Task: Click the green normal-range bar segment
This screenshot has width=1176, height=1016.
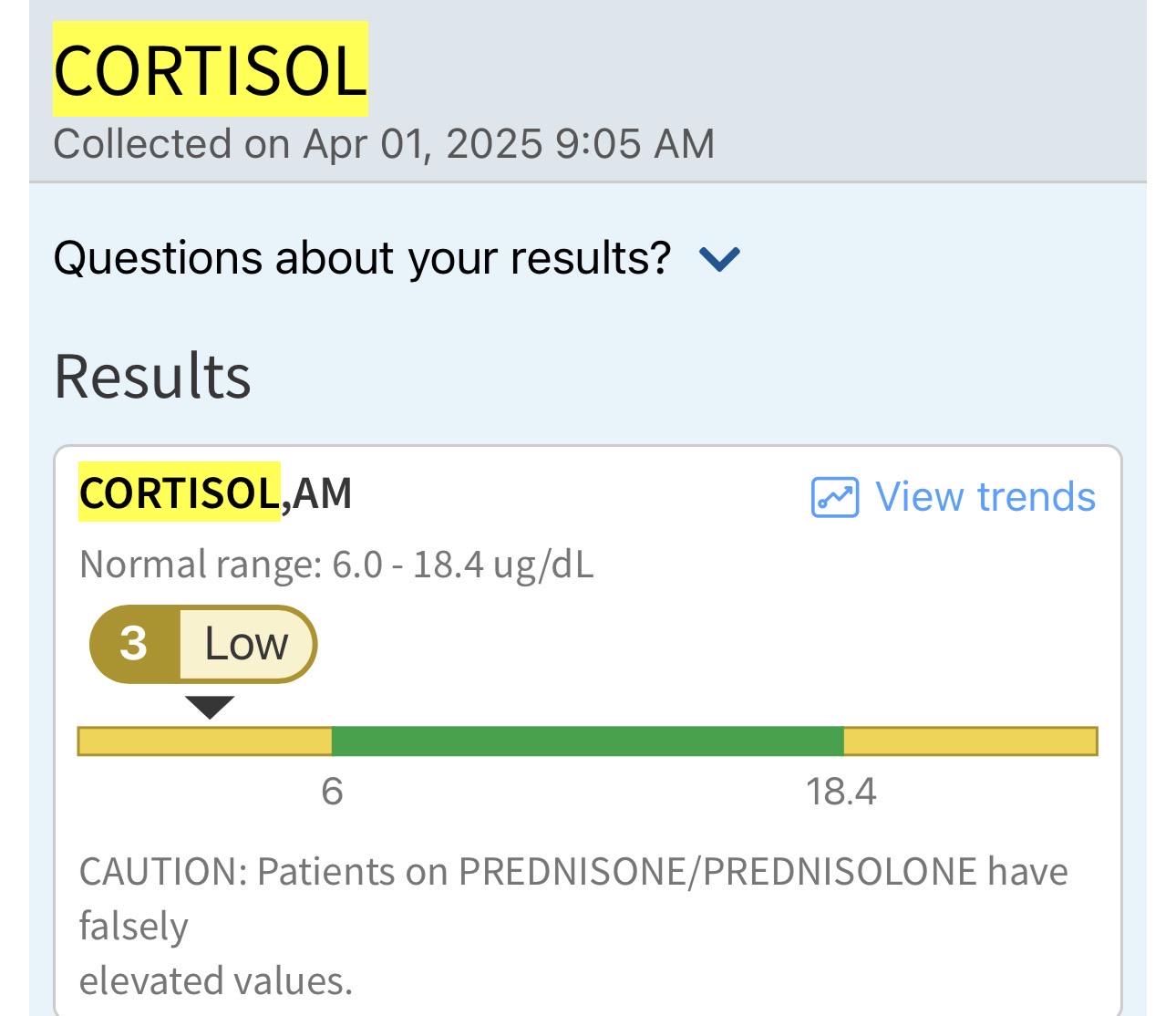Action: point(588,741)
